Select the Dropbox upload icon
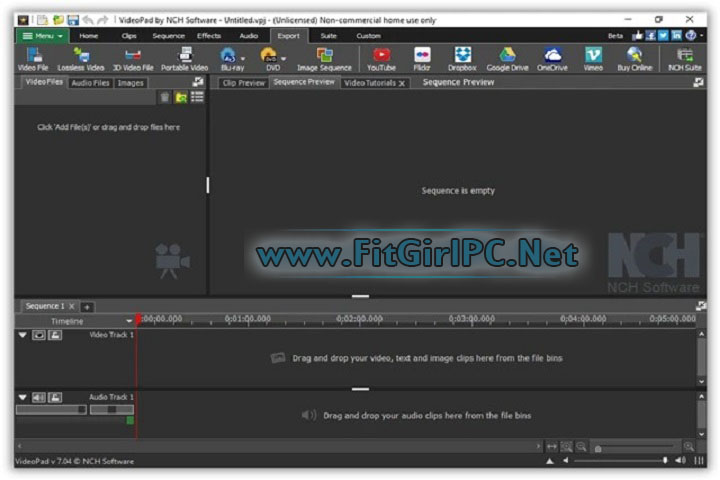 click(x=462, y=58)
